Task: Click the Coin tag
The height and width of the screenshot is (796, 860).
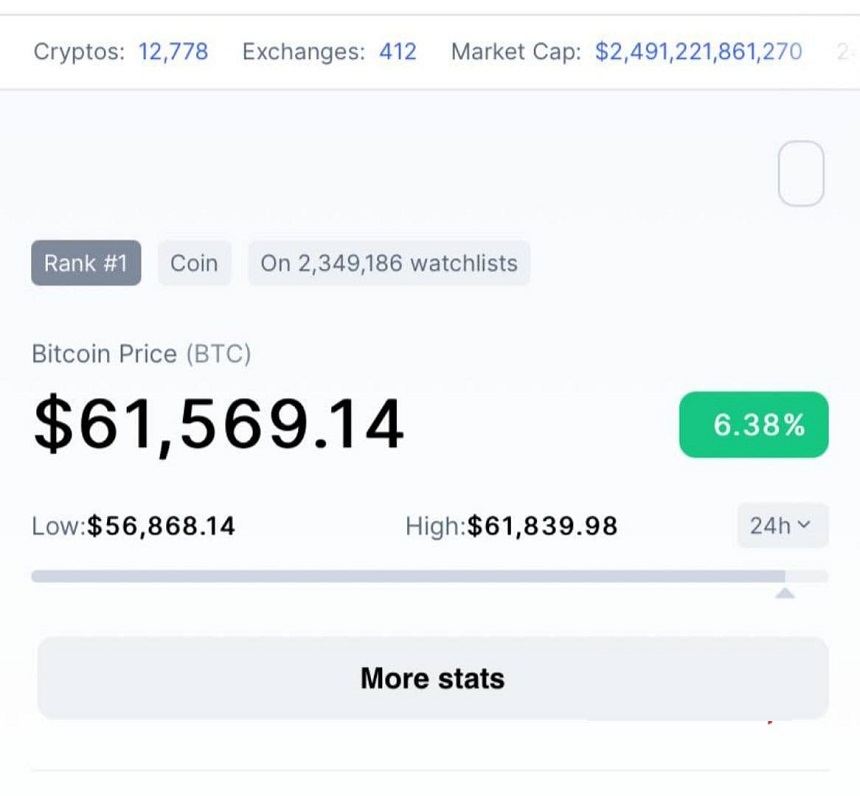Action: point(194,263)
